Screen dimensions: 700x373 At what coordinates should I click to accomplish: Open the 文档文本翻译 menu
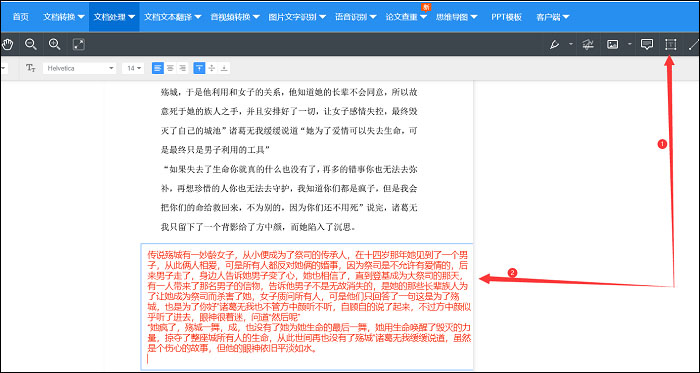(172, 17)
